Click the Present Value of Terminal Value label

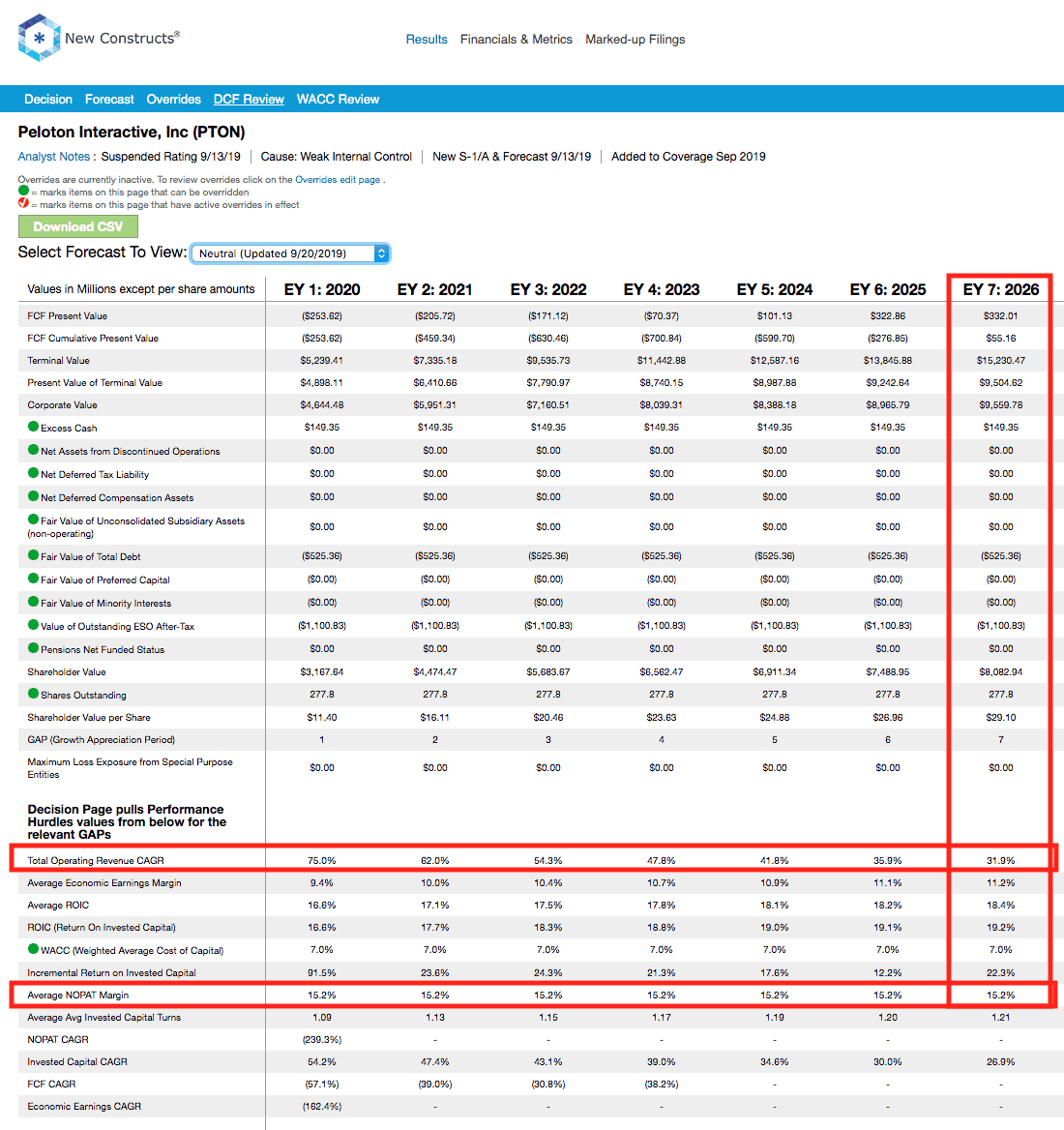(x=95, y=383)
